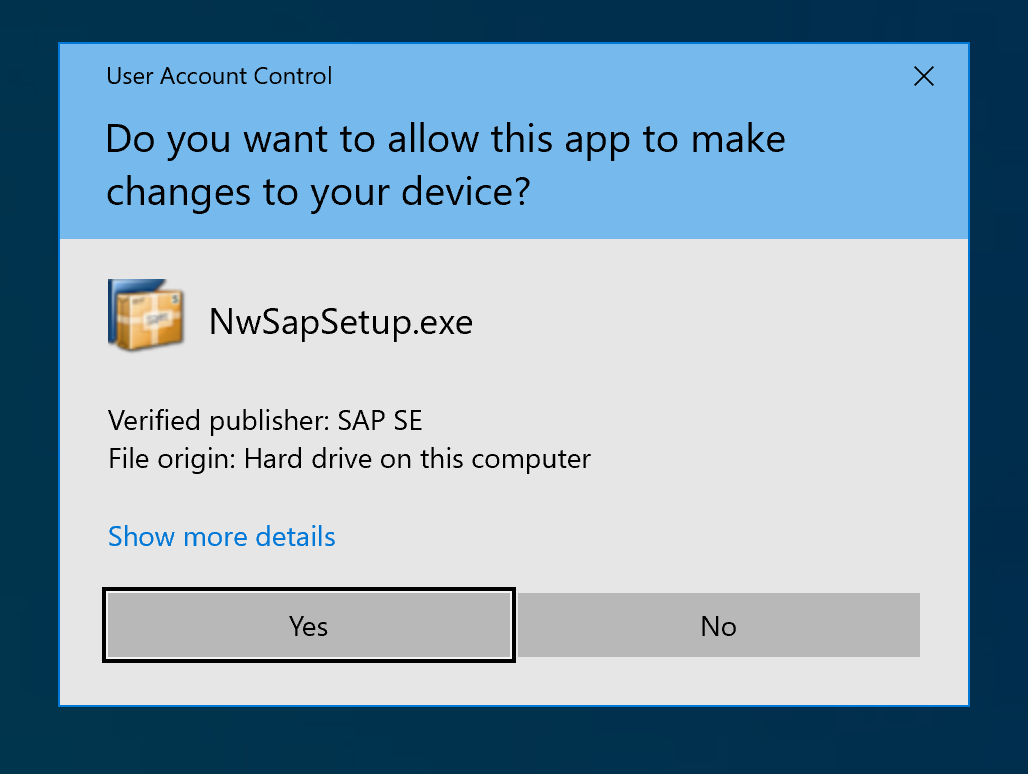Click the heading line starting with Do you want
The height and width of the screenshot is (774, 1028).
point(445,139)
